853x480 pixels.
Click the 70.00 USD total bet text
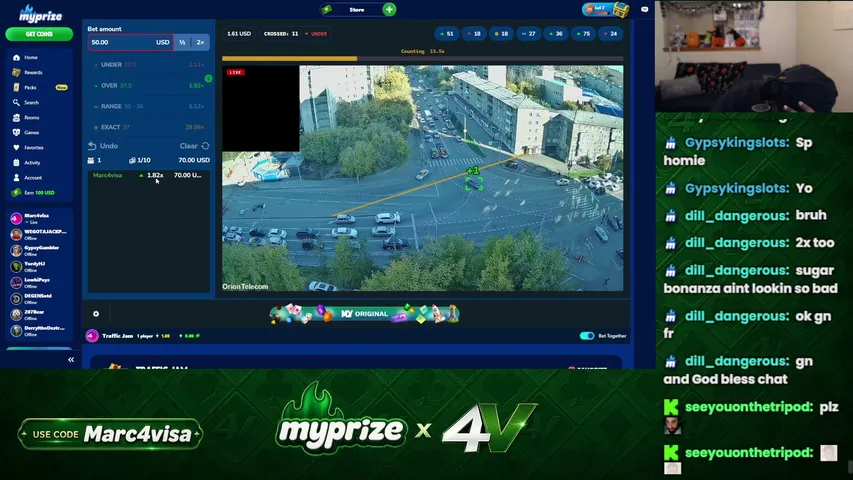point(194,160)
